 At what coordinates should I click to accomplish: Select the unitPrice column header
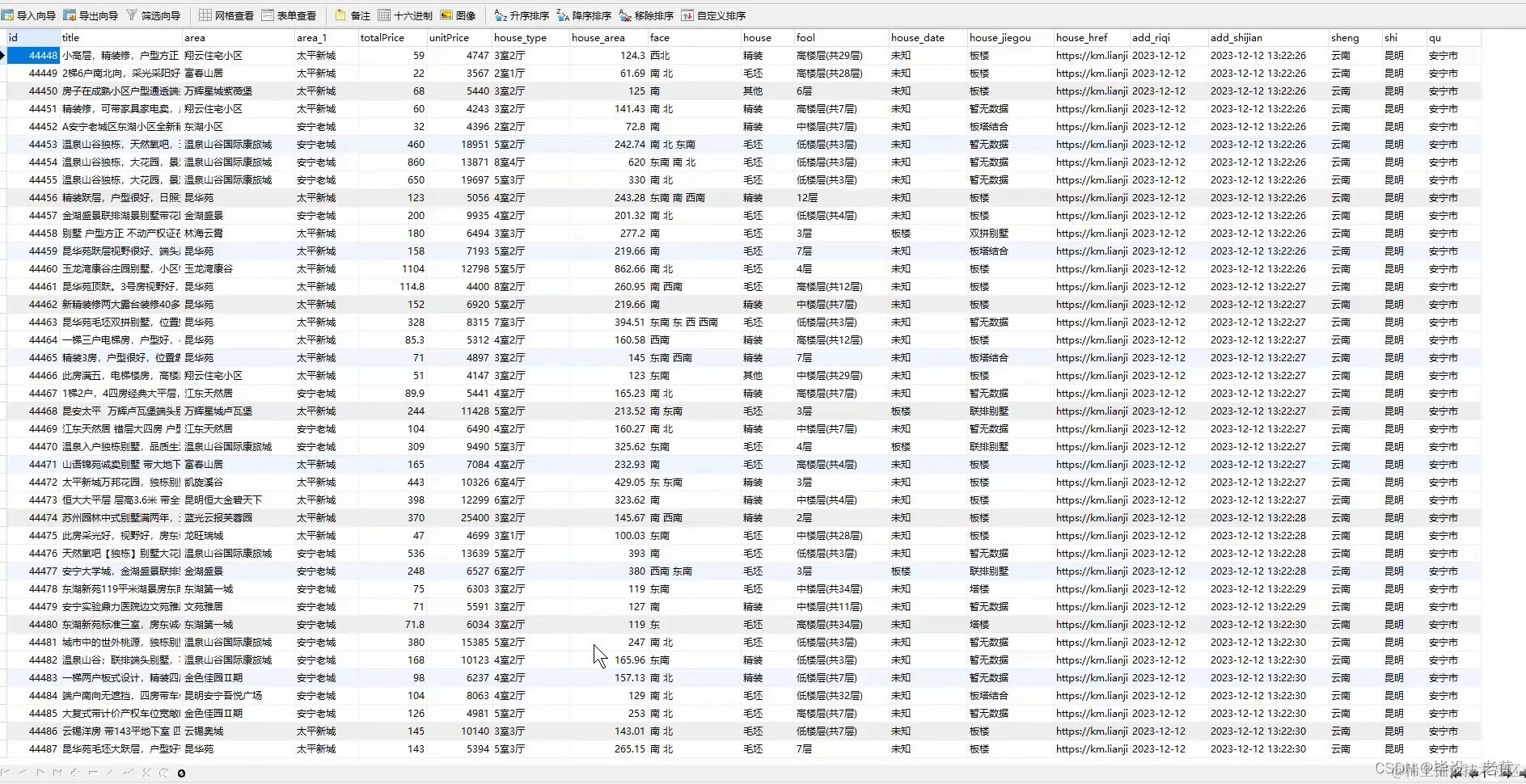tap(459, 37)
